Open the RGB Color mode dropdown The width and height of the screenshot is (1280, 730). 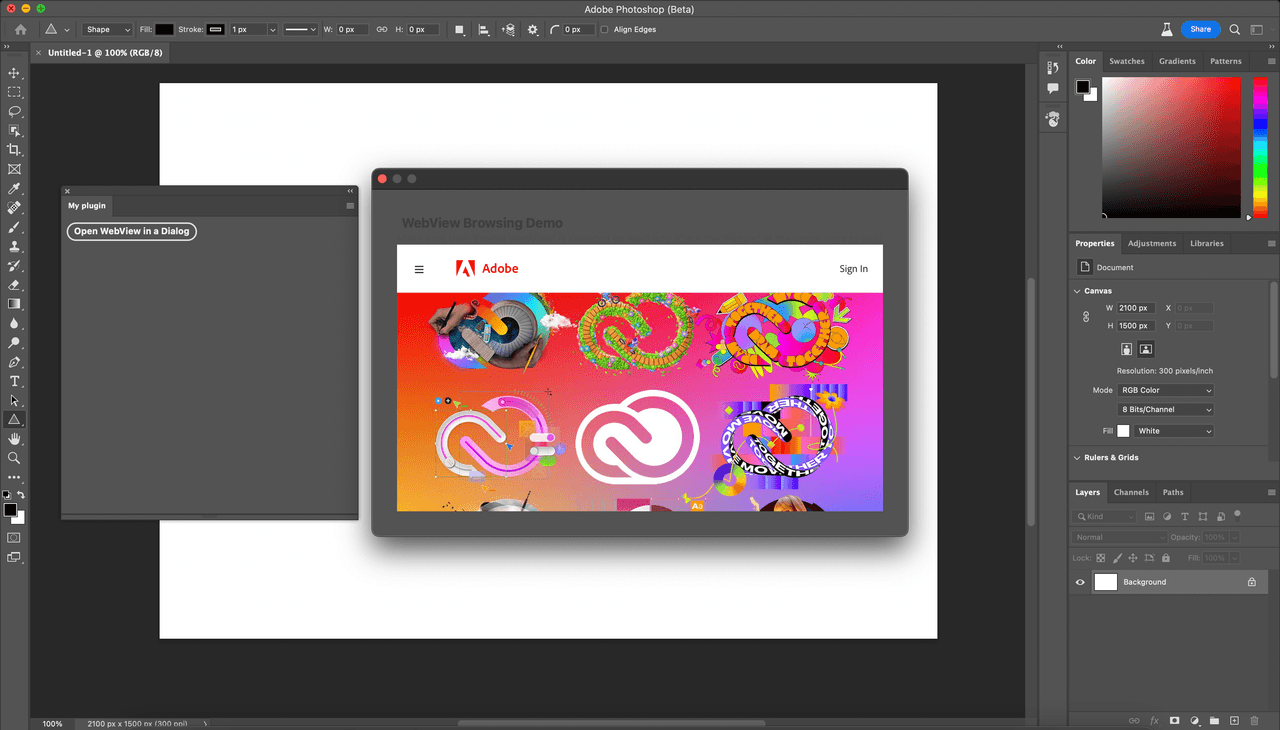click(1166, 390)
